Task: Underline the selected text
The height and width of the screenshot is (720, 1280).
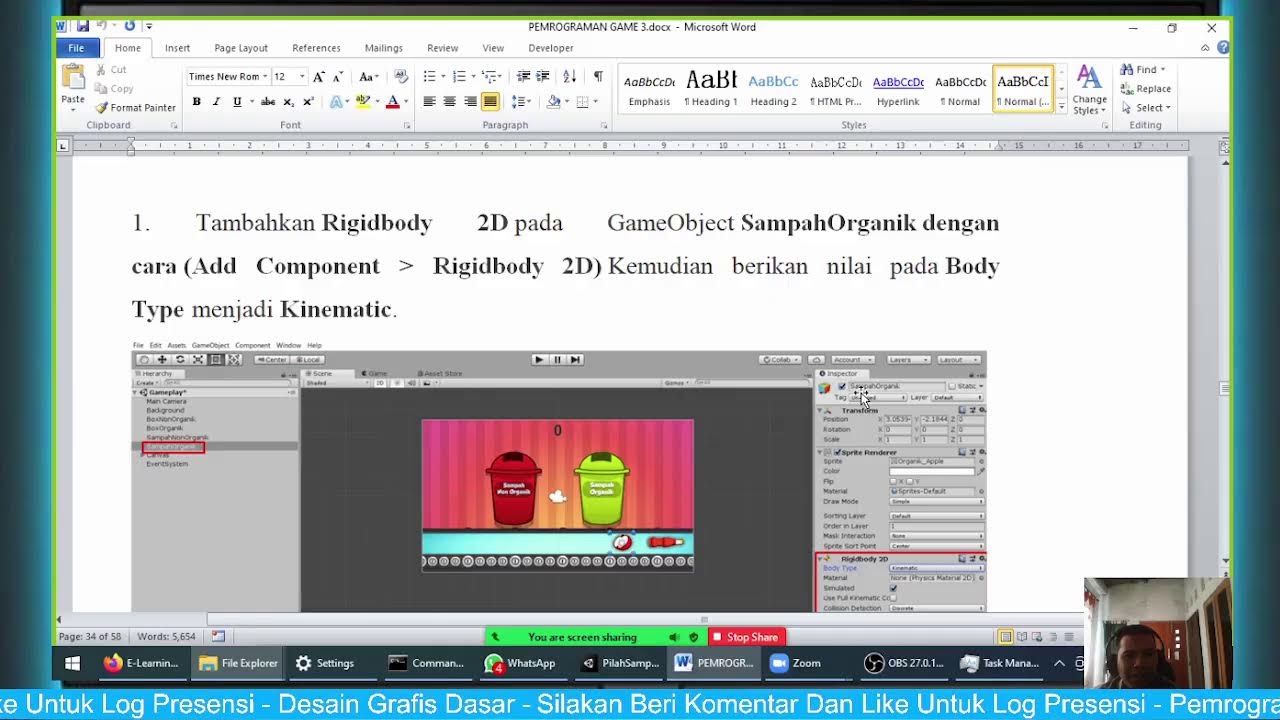Action: click(x=237, y=102)
